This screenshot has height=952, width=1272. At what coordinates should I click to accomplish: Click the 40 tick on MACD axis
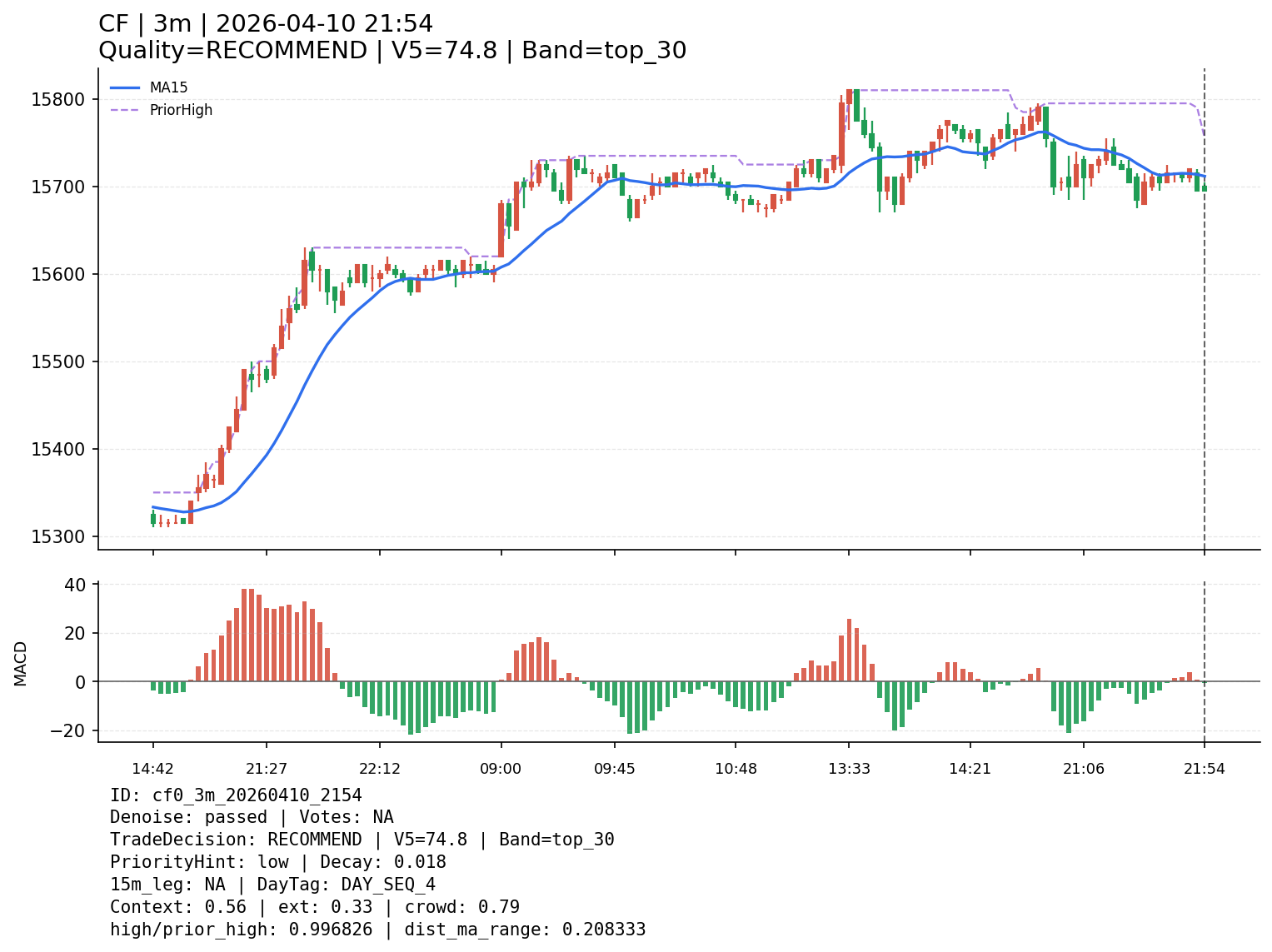point(75,586)
